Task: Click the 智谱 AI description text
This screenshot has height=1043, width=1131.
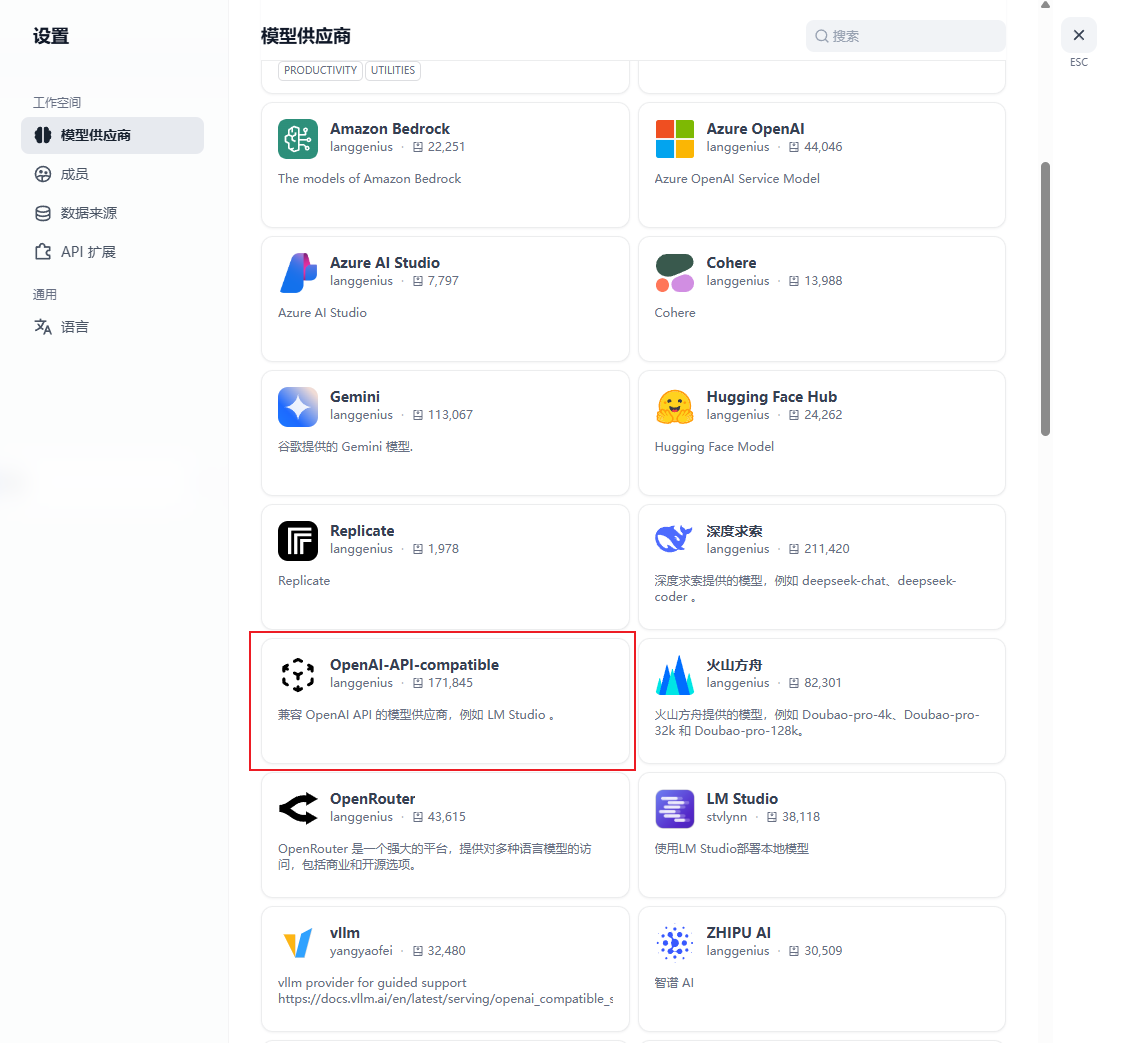Action: [x=674, y=982]
